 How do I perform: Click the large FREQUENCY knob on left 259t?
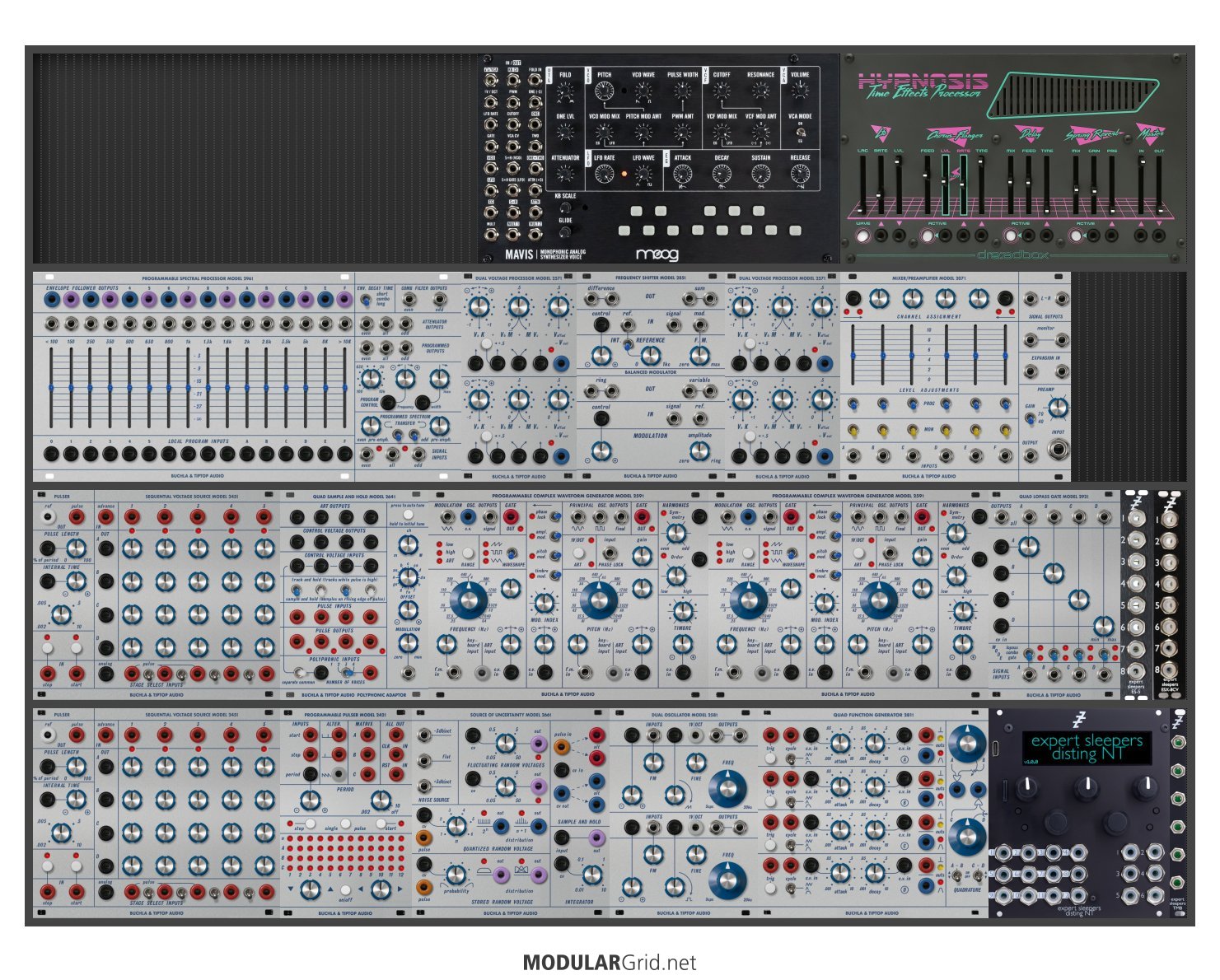[x=469, y=602]
